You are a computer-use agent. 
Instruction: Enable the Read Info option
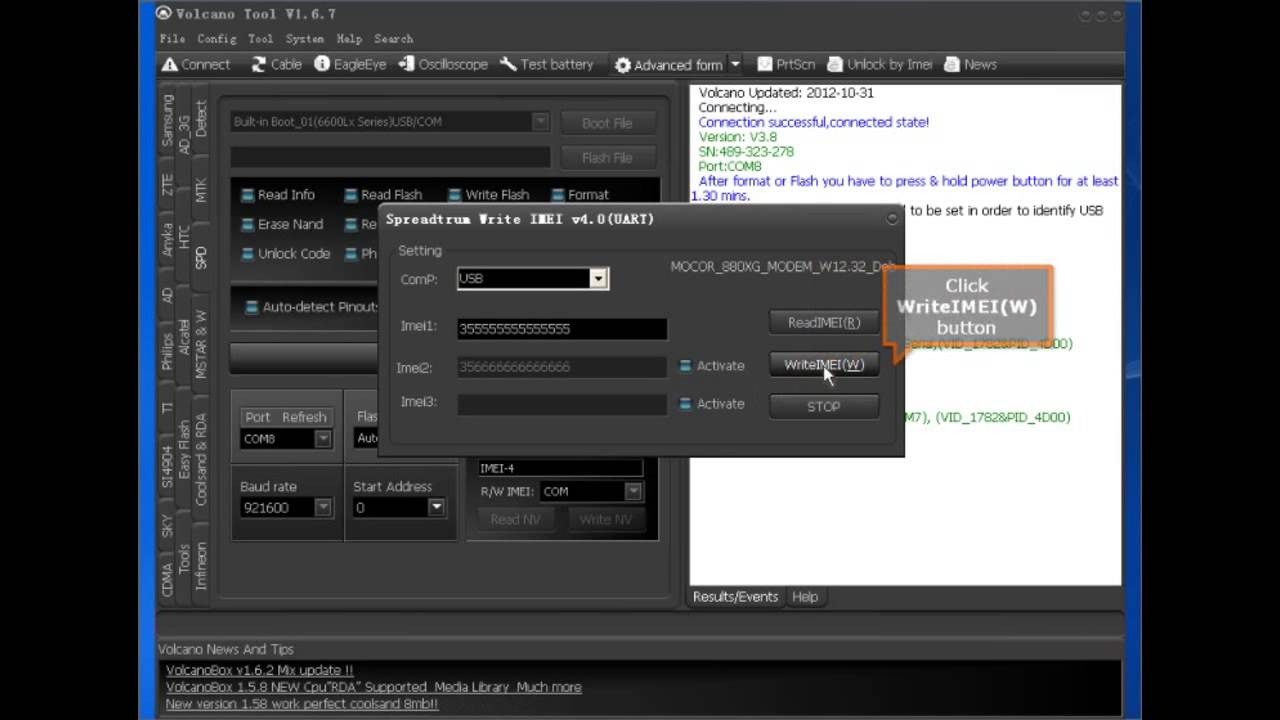[x=248, y=195]
